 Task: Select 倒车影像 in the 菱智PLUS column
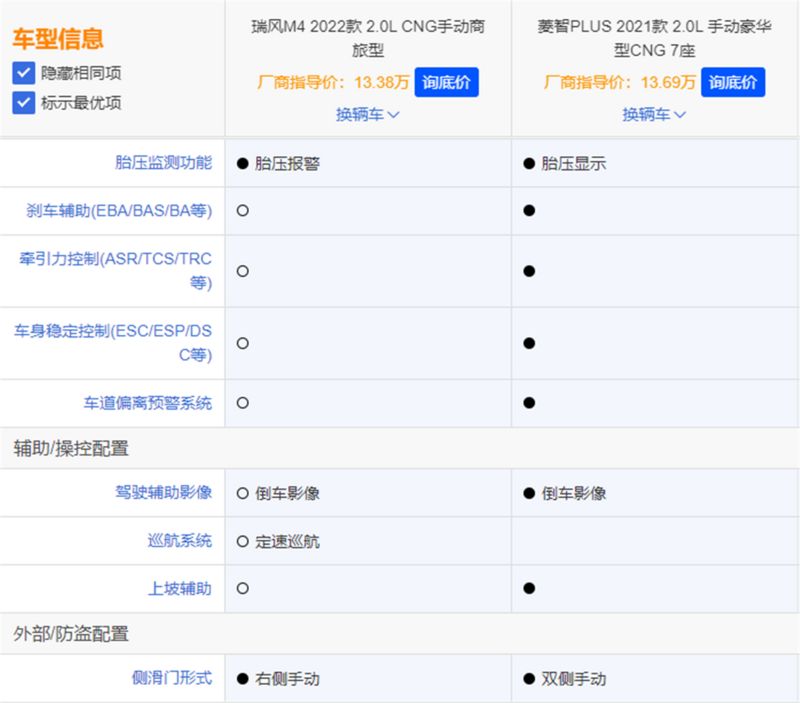point(573,493)
